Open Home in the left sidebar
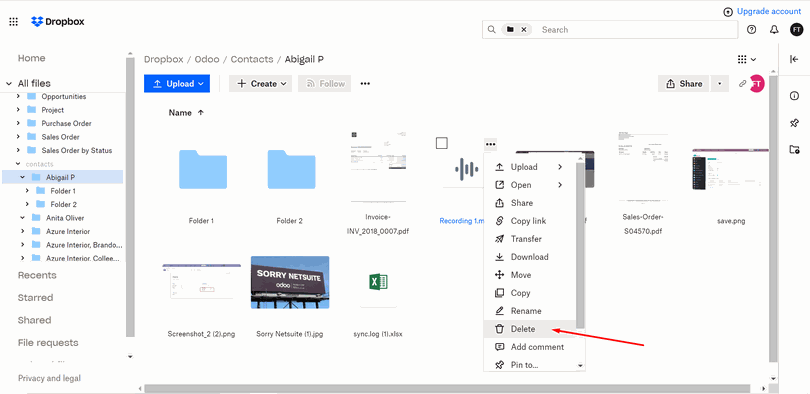 [x=32, y=58]
